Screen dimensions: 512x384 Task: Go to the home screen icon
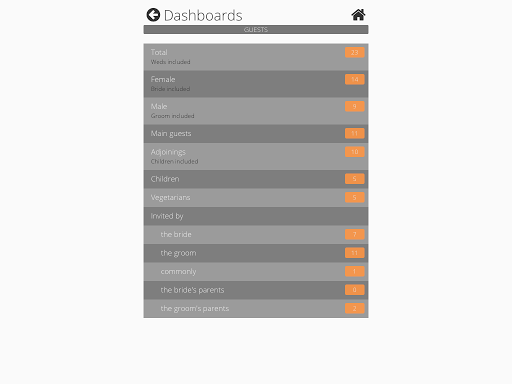coord(358,15)
